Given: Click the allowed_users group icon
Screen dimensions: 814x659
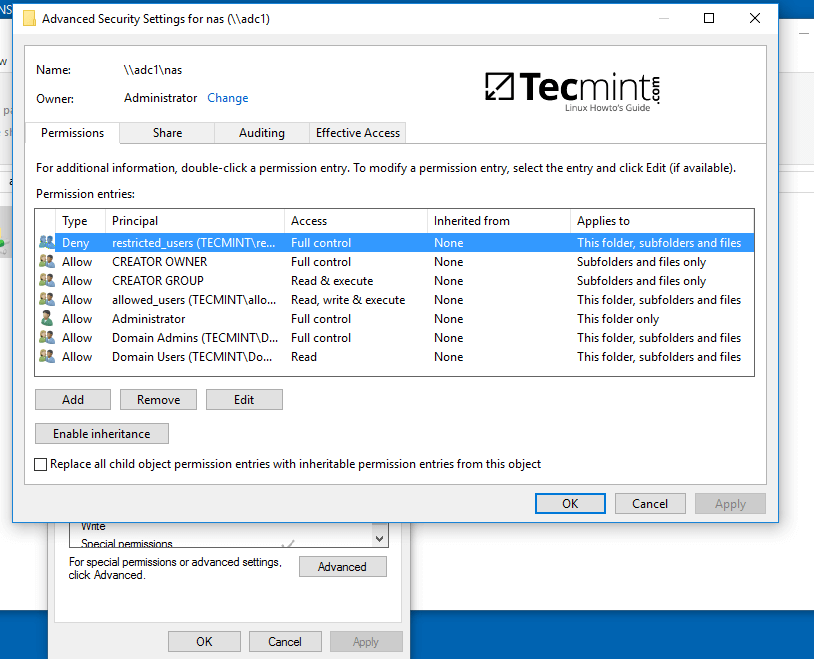Looking at the screenshot, I should 47,299.
